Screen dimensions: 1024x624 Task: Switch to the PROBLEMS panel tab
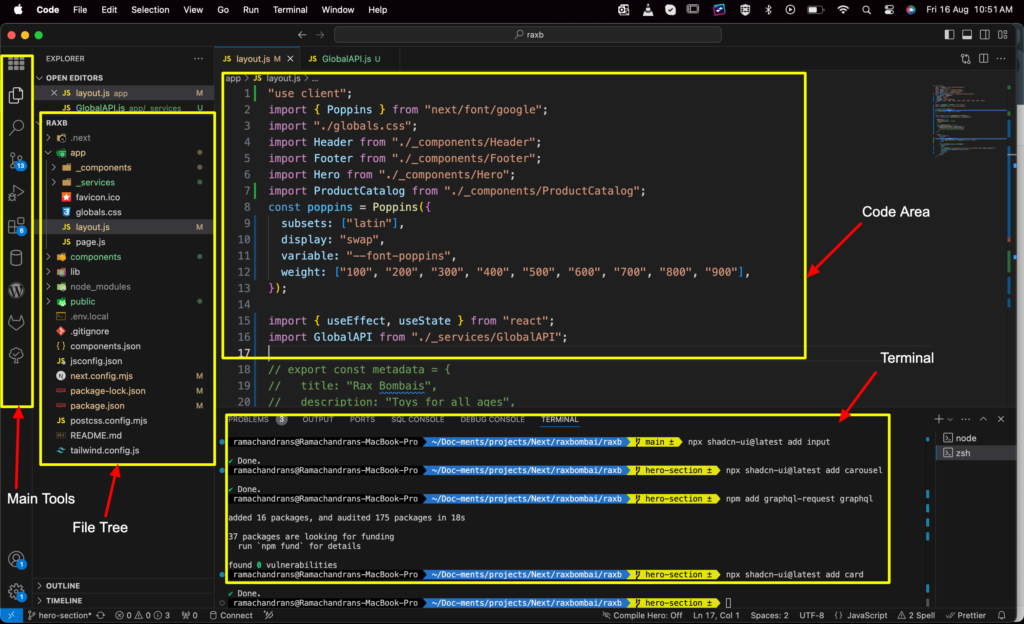coord(248,419)
